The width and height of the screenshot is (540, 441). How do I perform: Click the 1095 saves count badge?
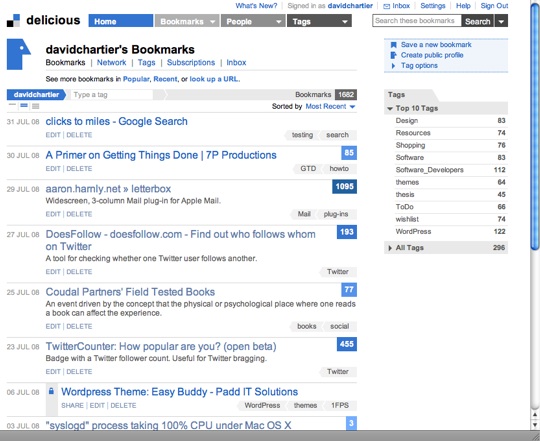click(x=344, y=187)
